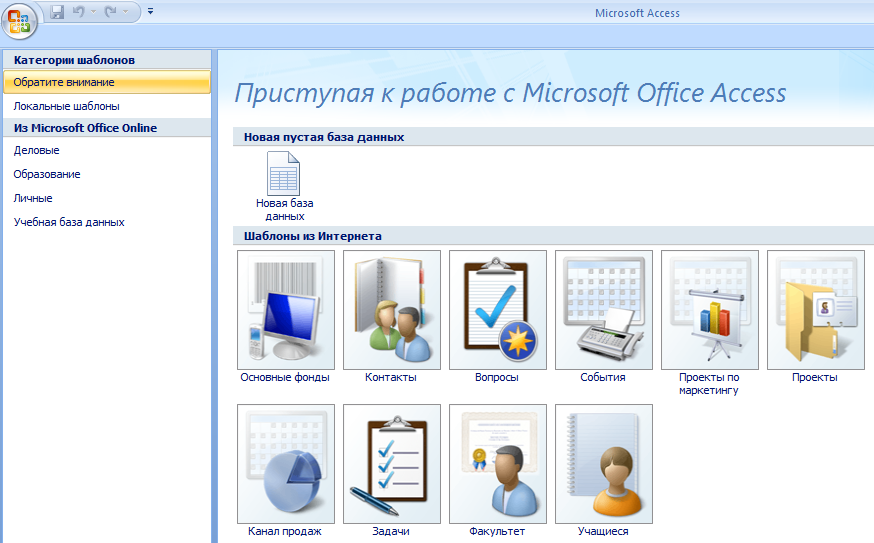Click the Undo arrow icon
The image size is (874, 543).
(x=79, y=11)
